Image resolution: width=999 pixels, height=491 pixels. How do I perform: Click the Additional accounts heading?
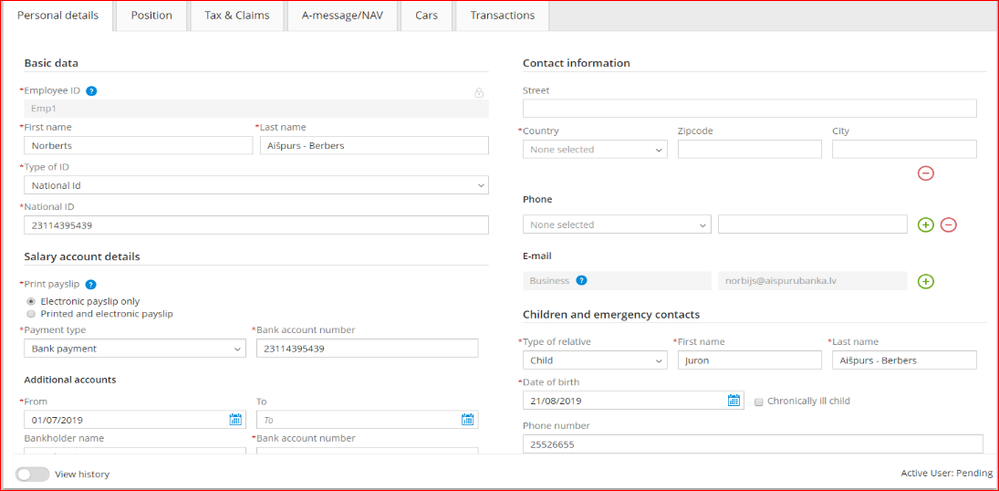click(70, 379)
